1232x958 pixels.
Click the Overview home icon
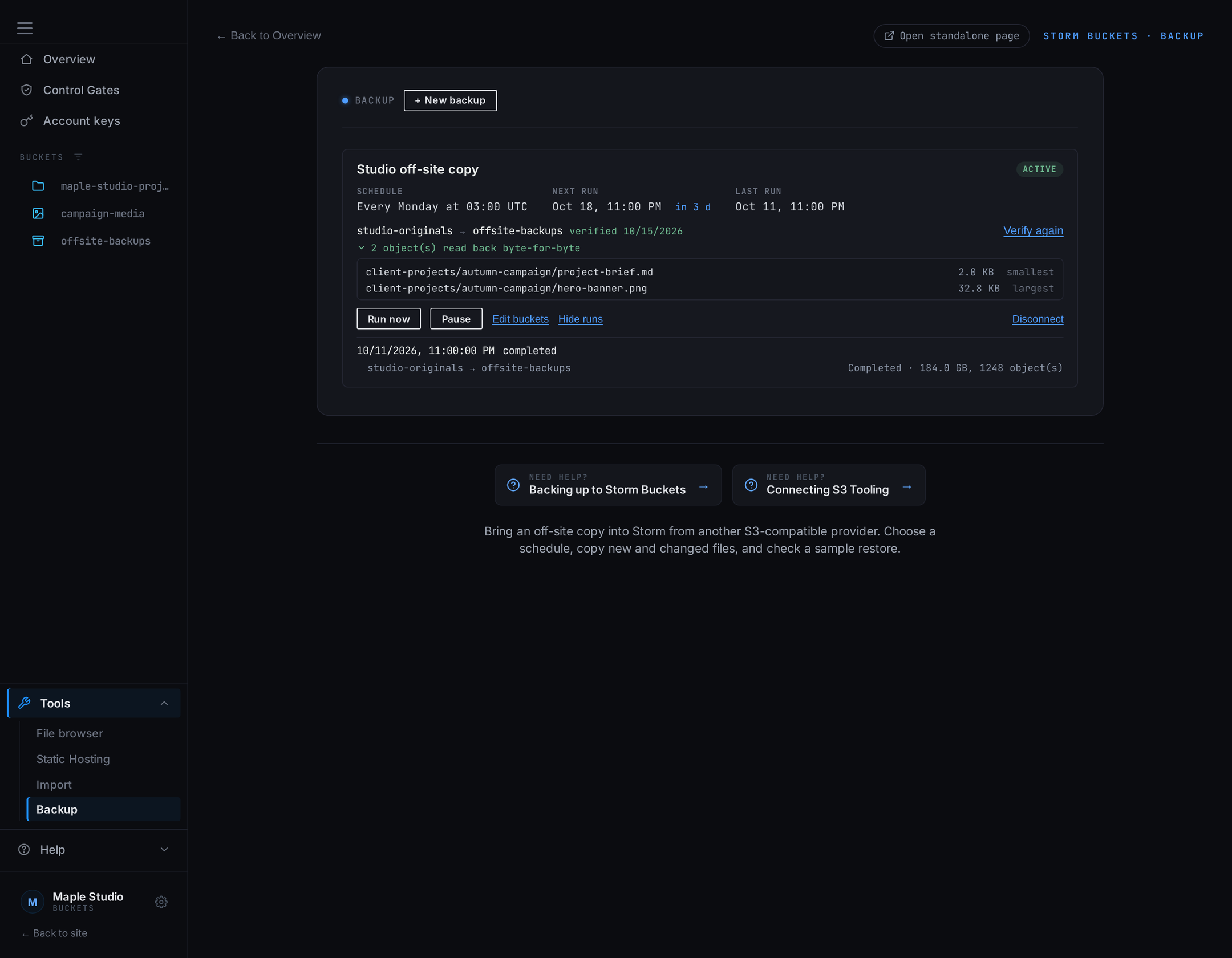tap(26, 59)
